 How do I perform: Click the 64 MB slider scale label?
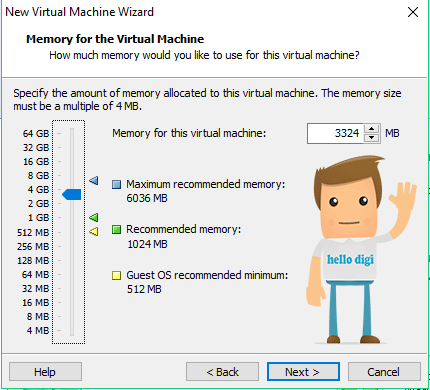[x=36, y=274]
